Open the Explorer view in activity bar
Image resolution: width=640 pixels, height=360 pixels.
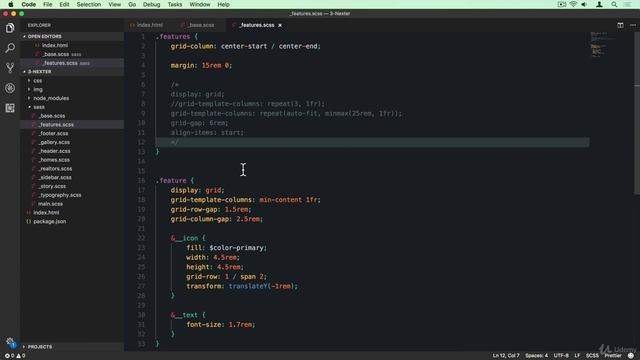click(10, 28)
